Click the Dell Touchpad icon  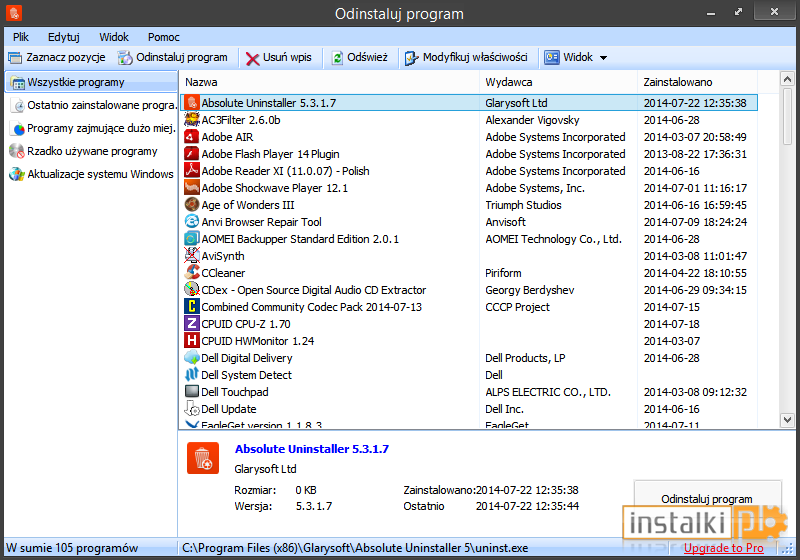[x=191, y=392]
